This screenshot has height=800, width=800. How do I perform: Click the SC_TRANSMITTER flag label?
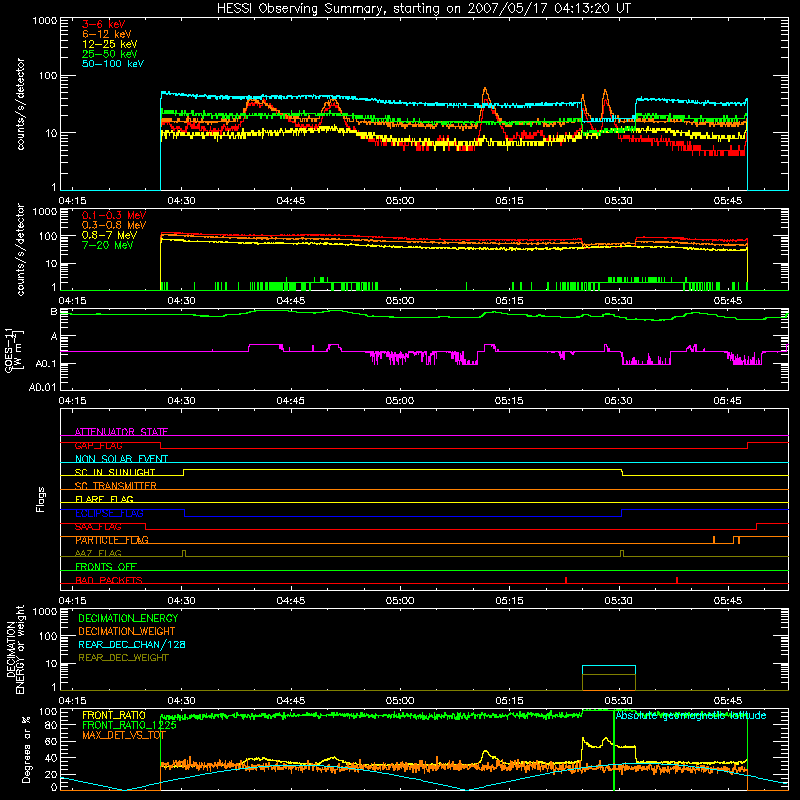(116, 486)
